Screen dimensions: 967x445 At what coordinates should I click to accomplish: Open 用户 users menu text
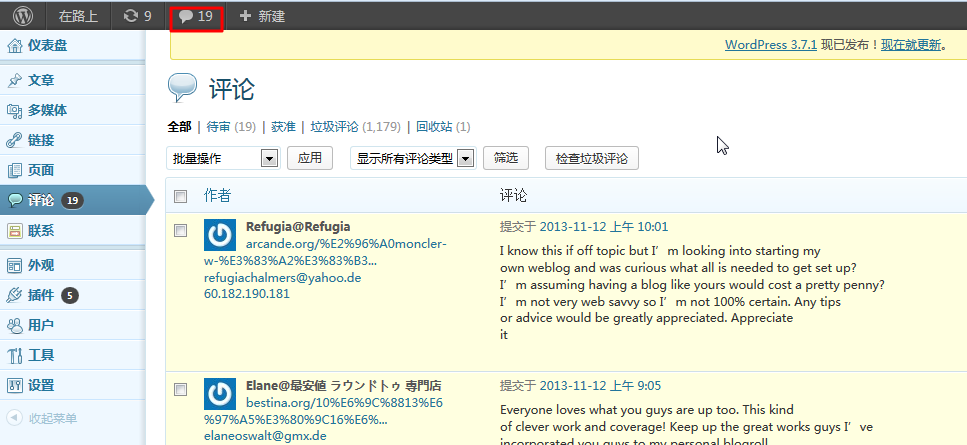(x=41, y=325)
